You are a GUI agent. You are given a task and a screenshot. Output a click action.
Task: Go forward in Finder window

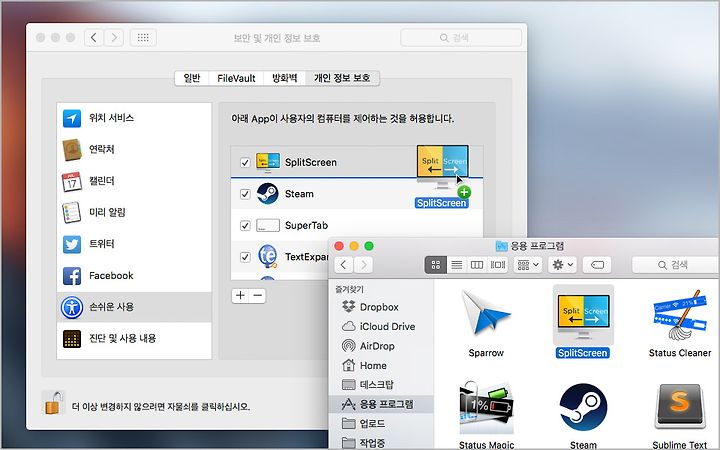coord(364,265)
